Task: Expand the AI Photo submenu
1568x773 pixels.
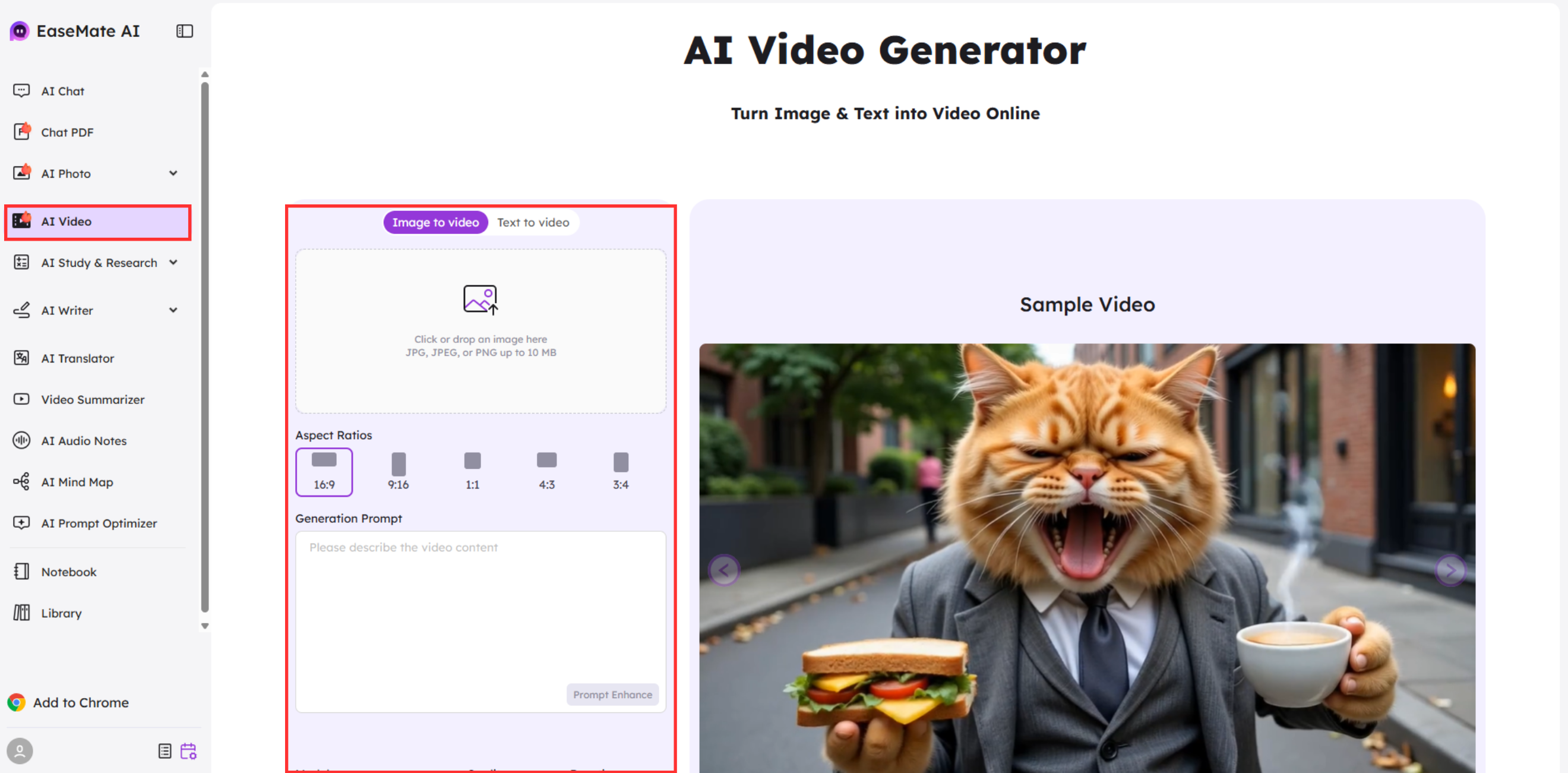Action: (173, 173)
